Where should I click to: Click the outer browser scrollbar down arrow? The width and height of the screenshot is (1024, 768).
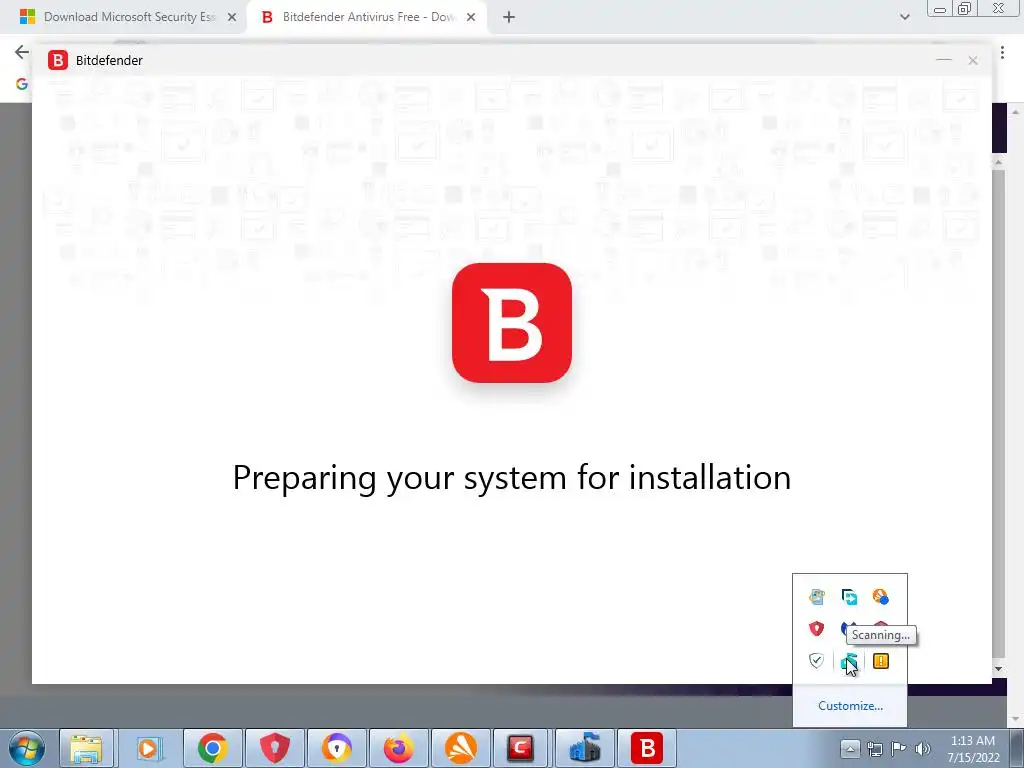click(1016, 719)
